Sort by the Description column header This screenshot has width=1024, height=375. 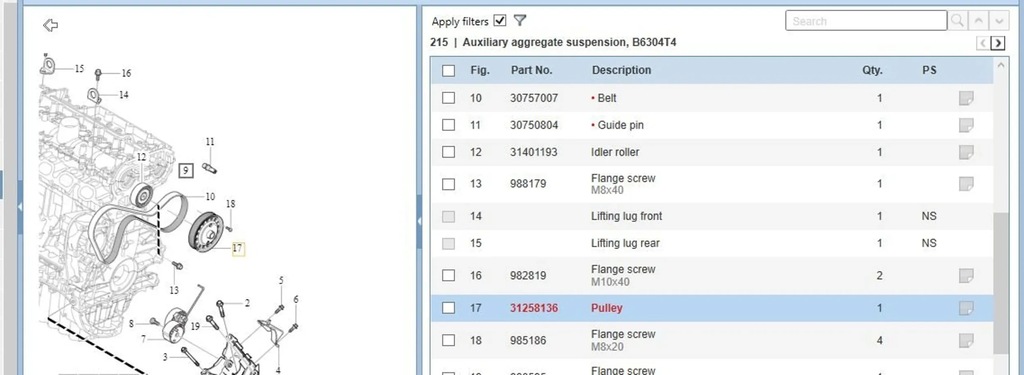(621, 71)
